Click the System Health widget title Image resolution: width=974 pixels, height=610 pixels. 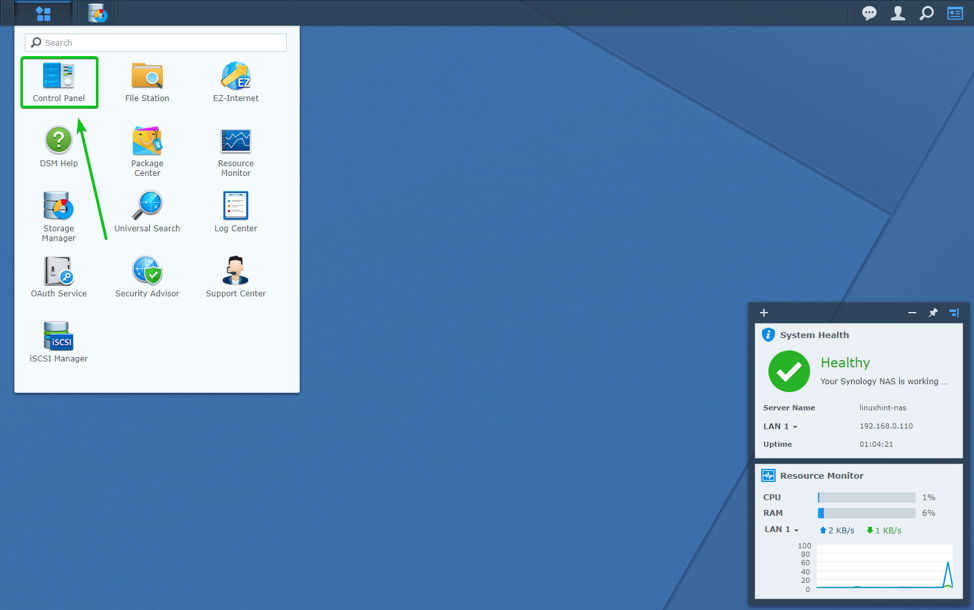coord(814,335)
